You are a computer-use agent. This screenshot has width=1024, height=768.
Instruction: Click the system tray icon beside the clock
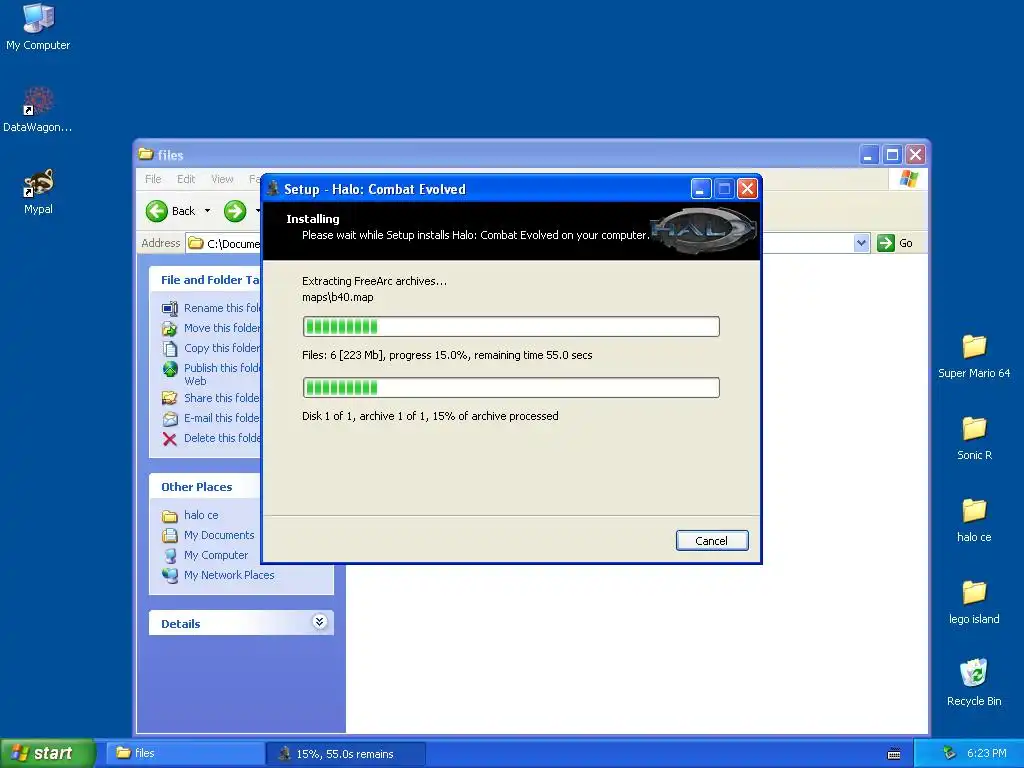pos(949,753)
